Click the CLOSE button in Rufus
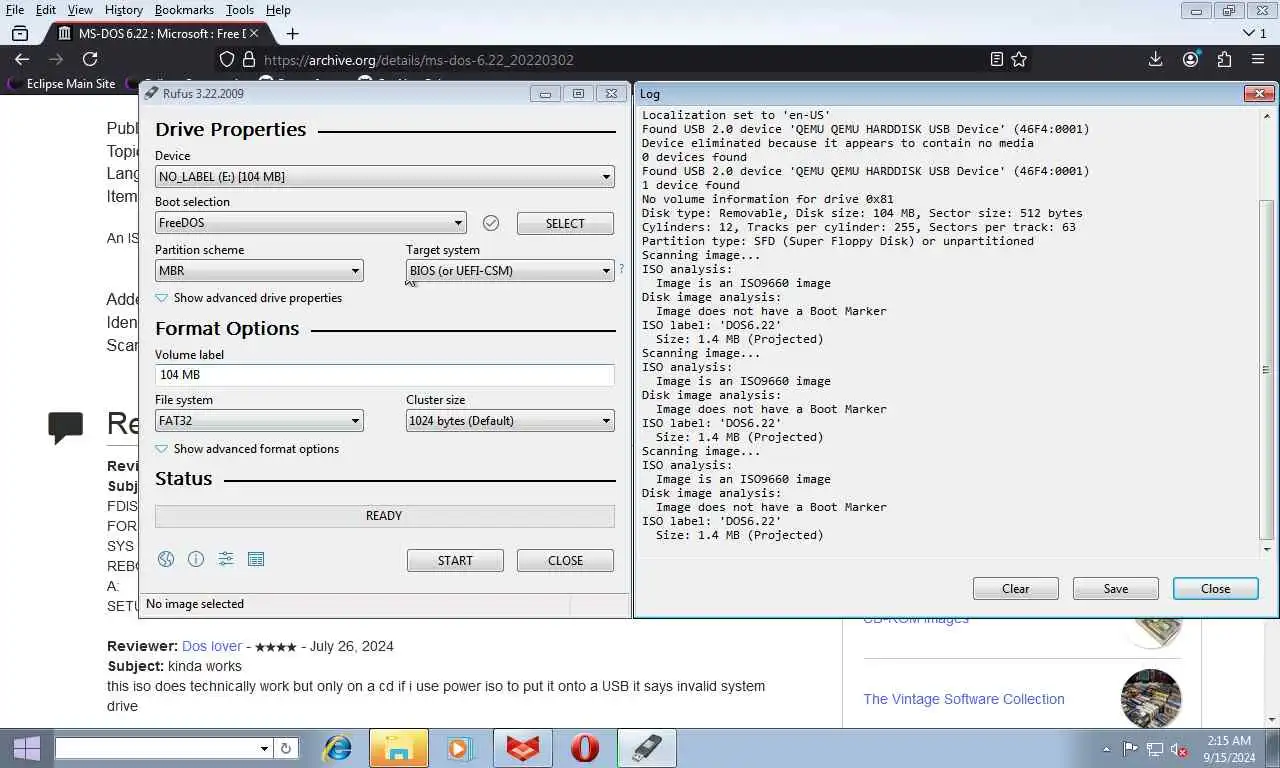The height and width of the screenshot is (768, 1280). 565,561
